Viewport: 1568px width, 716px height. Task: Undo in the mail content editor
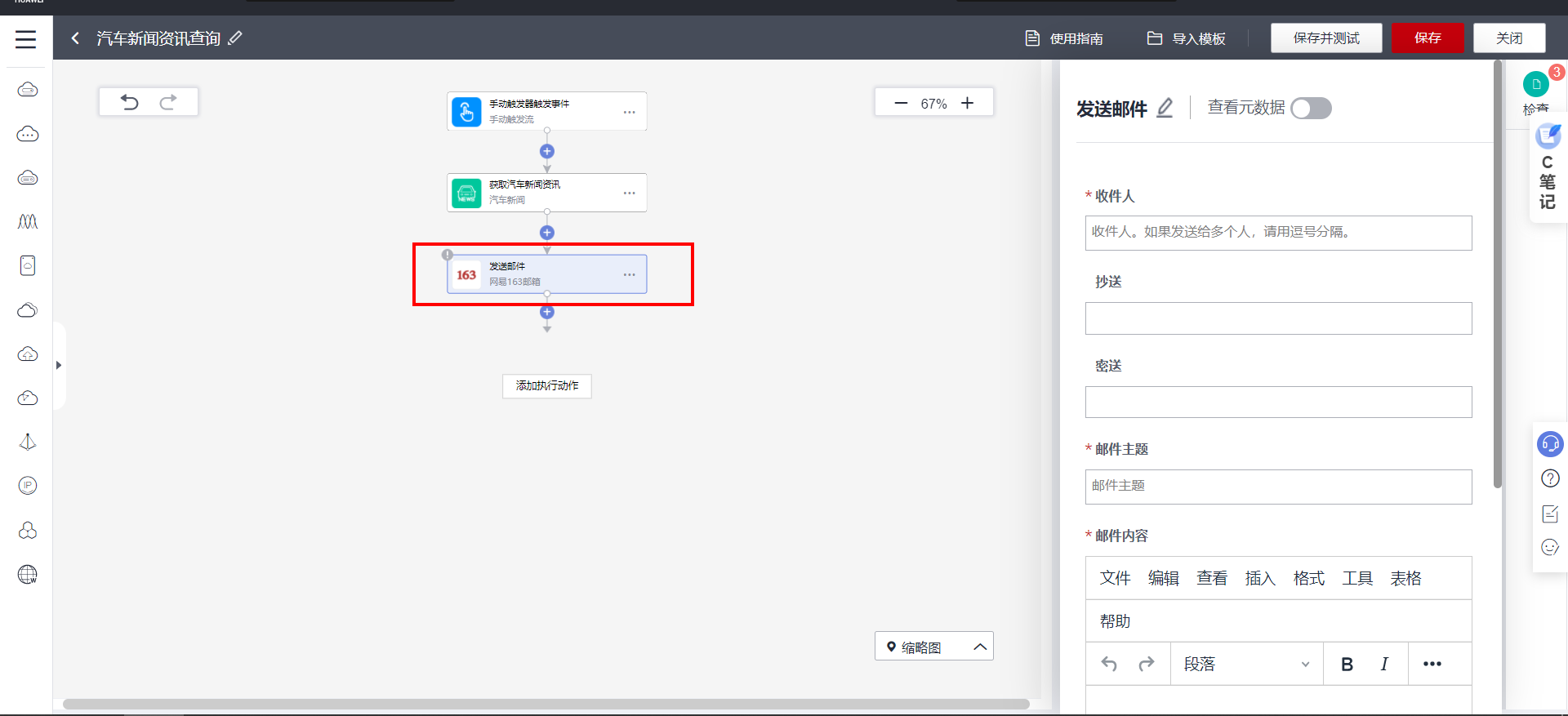click(x=1109, y=664)
